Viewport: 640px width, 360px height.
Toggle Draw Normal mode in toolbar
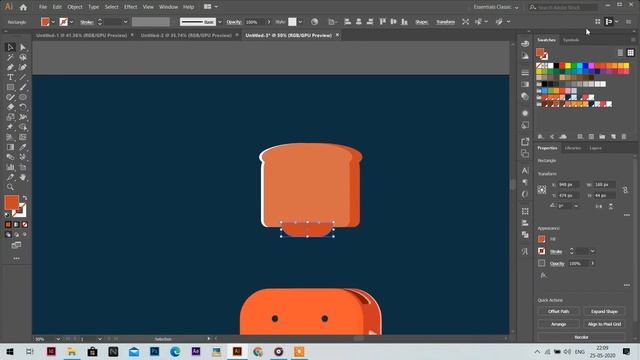[x=8, y=235]
